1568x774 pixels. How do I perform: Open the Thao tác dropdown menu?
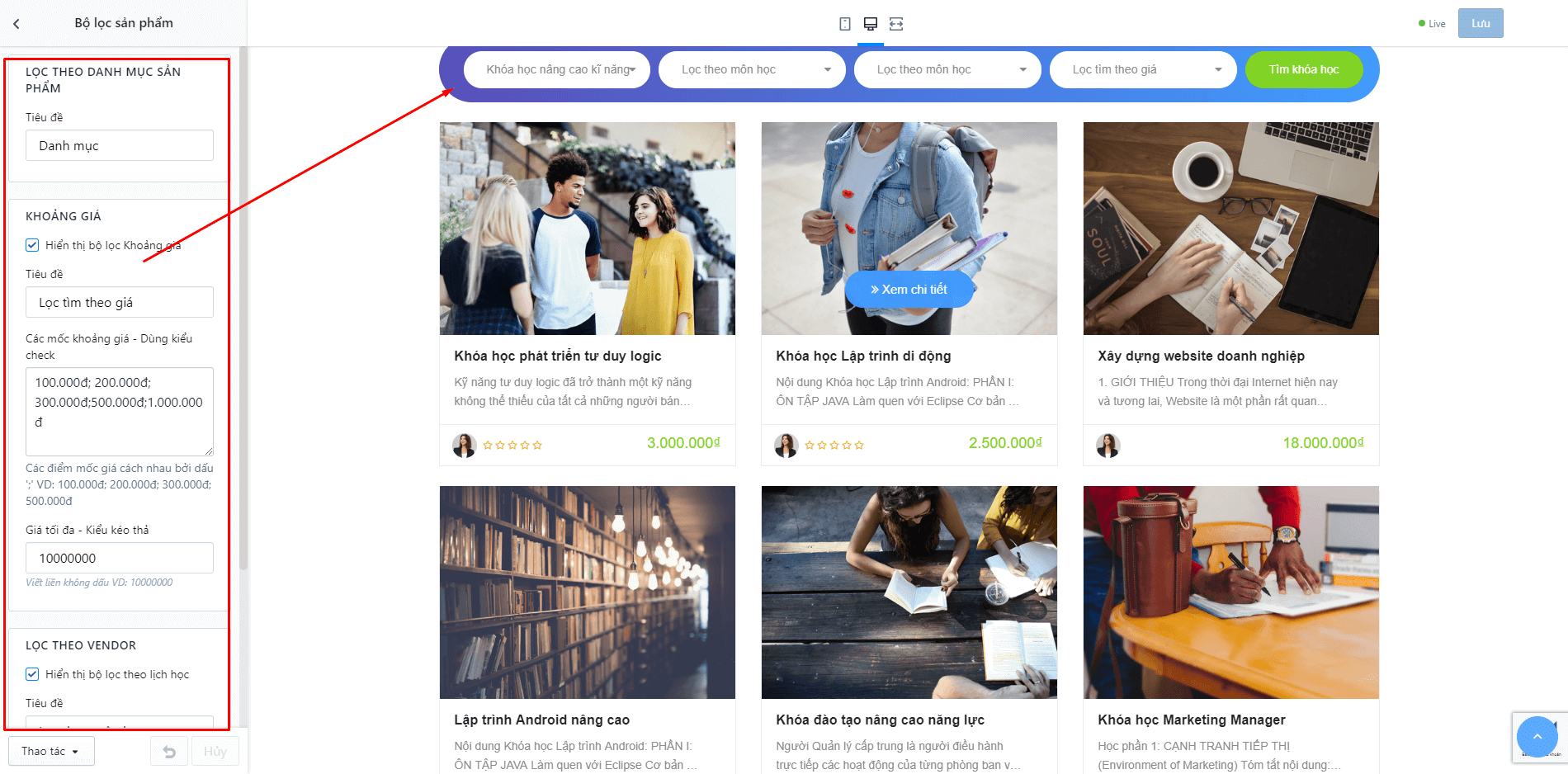[x=51, y=751]
